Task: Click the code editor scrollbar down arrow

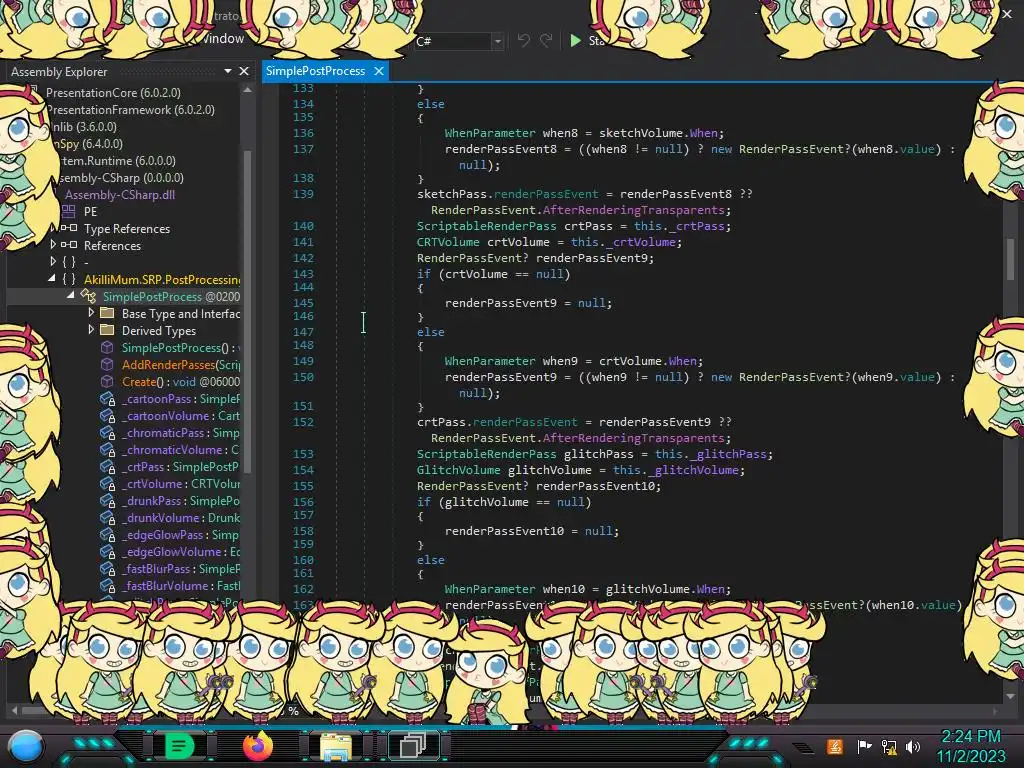Action: tap(1010, 696)
